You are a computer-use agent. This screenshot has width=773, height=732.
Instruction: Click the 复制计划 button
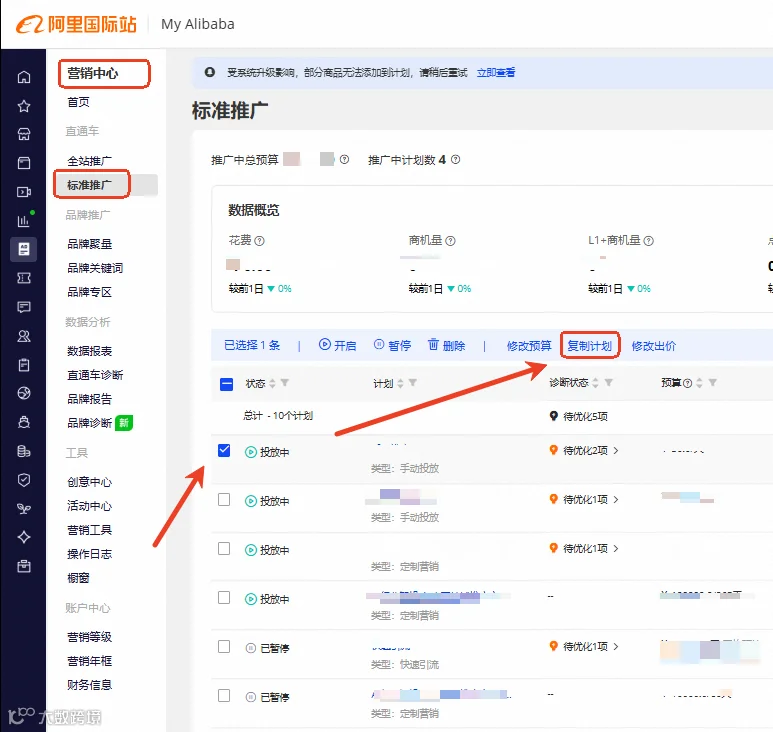point(590,346)
